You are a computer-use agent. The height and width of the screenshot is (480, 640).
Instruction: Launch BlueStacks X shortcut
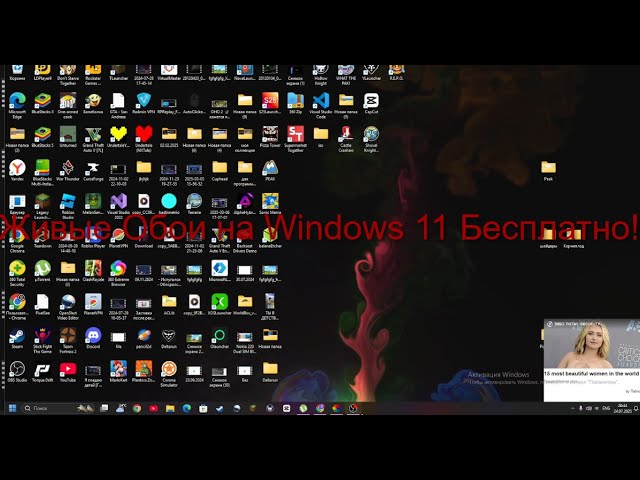click(42, 104)
